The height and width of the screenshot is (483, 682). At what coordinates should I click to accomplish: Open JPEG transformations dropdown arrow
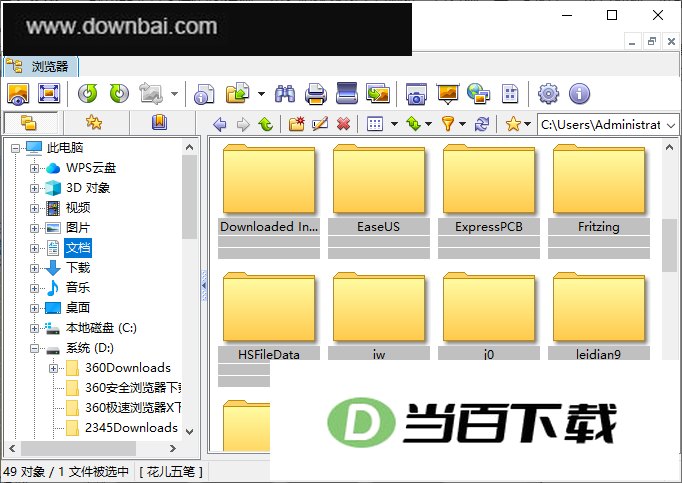point(174,94)
